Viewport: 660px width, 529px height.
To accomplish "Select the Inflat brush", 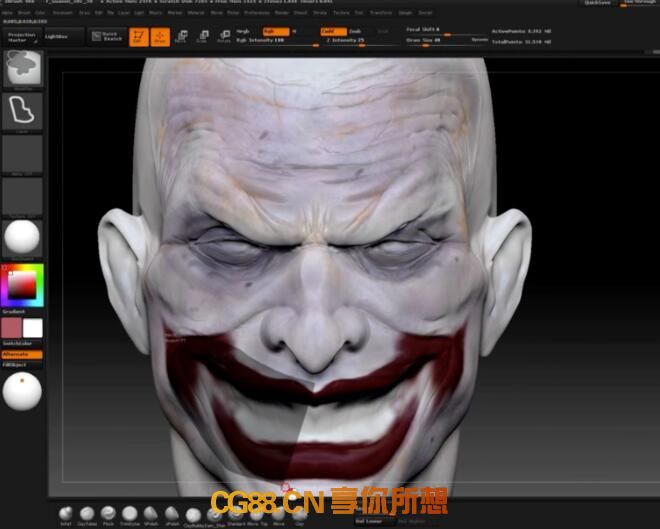I will (66, 516).
